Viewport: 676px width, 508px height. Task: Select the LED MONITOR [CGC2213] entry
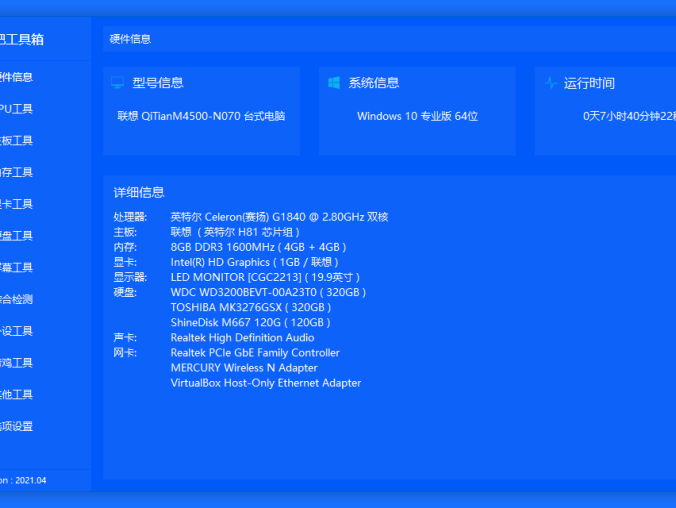tap(266, 277)
